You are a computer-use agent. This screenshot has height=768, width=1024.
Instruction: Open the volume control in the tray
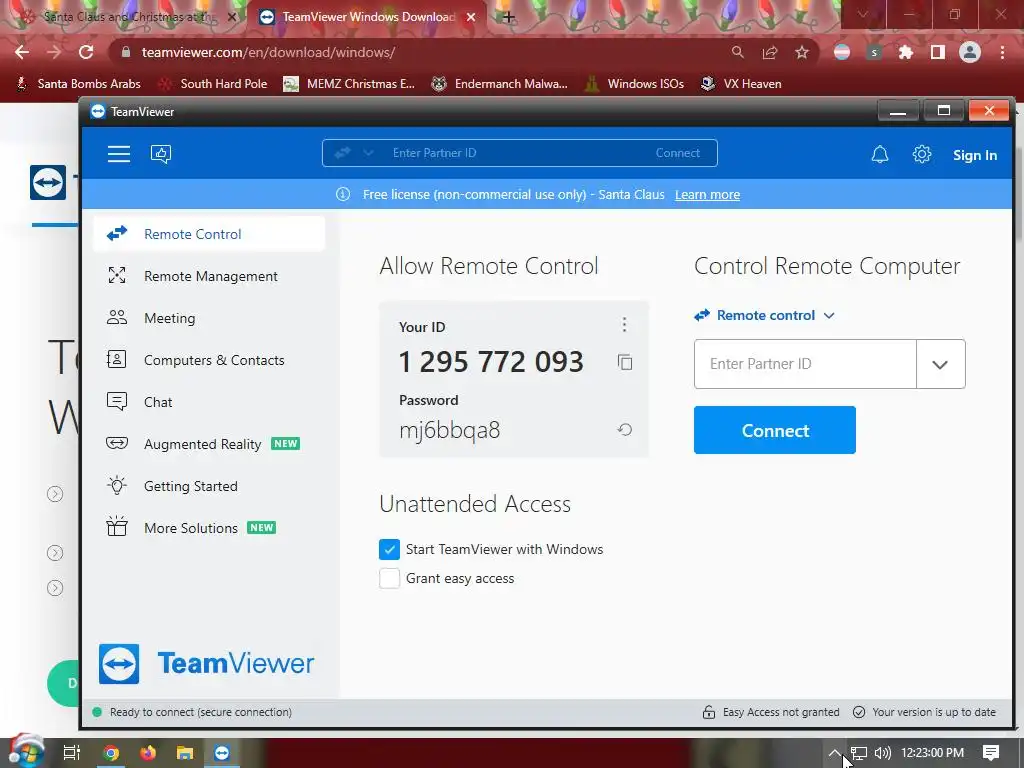point(882,753)
